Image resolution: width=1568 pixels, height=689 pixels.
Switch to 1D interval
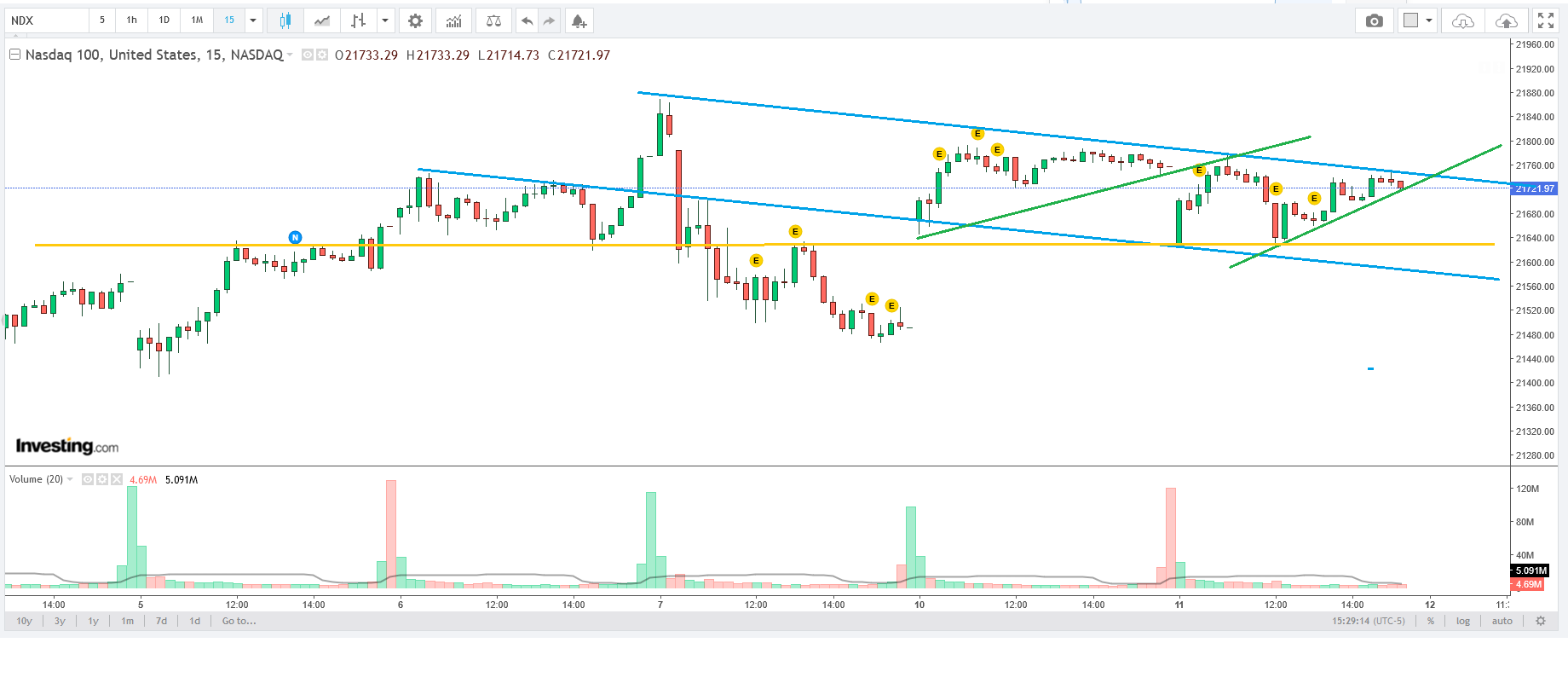tap(164, 20)
